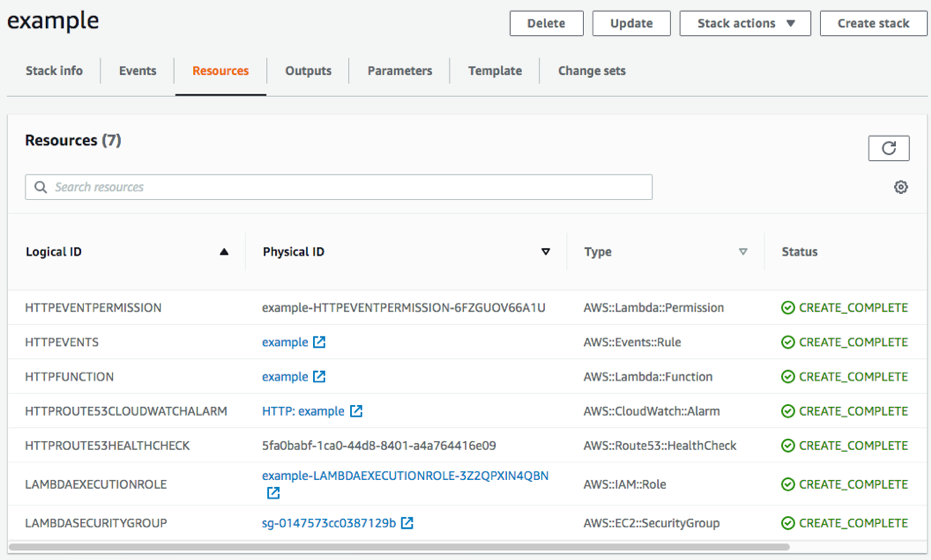Image resolution: width=931 pixels, height=560 pixels.
Task: Select health check ID 5fa0babf-1ca0-44d8-8401-a4a764416e09
Action: 379,445
